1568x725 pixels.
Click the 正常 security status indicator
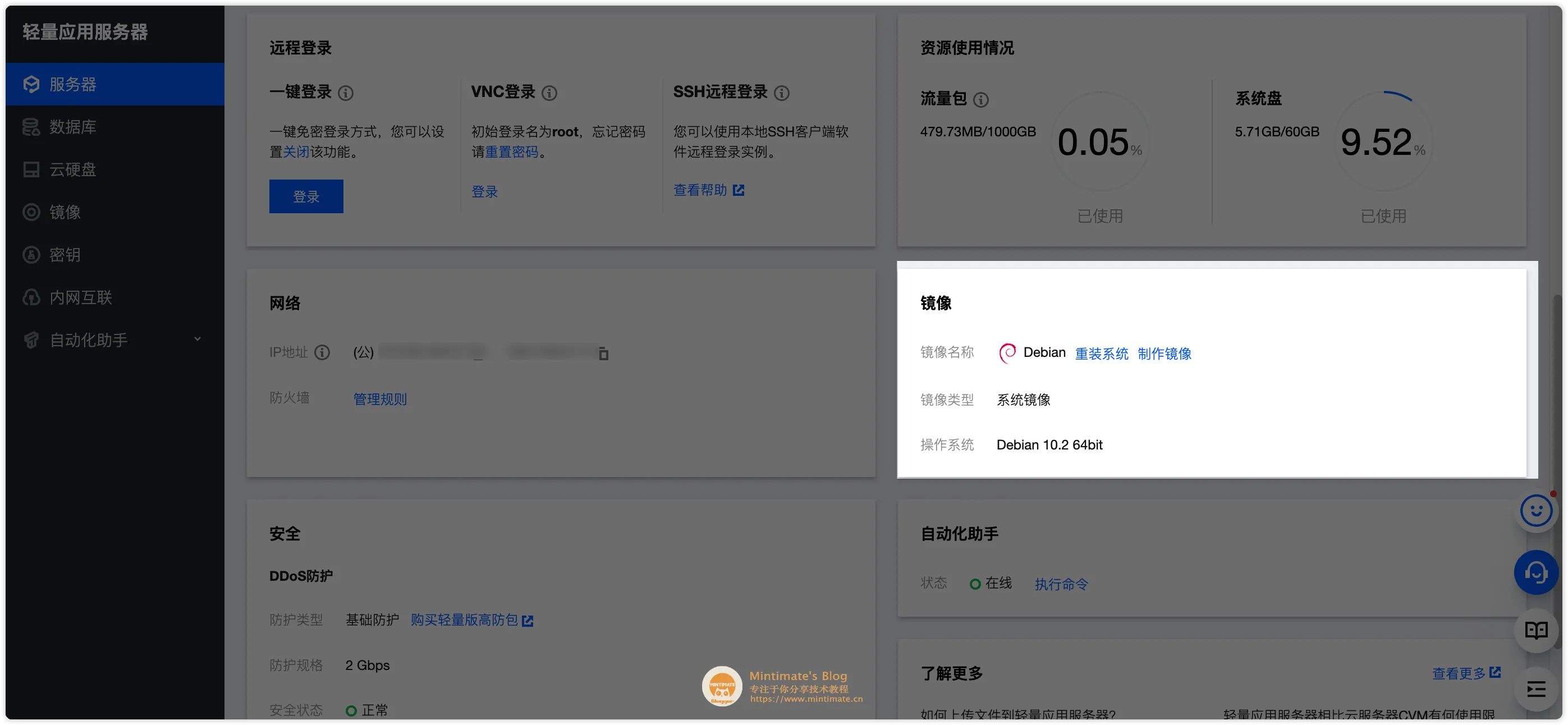click(367, 710)
